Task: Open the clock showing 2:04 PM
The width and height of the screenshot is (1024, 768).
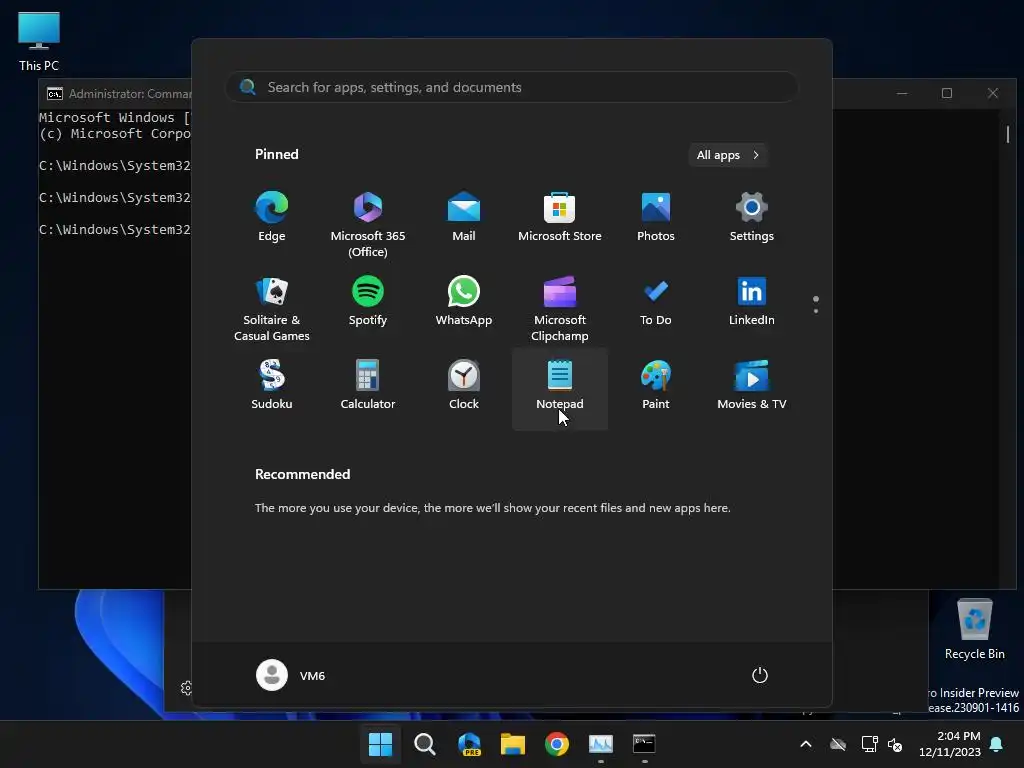Action: [x=950, y=744]
